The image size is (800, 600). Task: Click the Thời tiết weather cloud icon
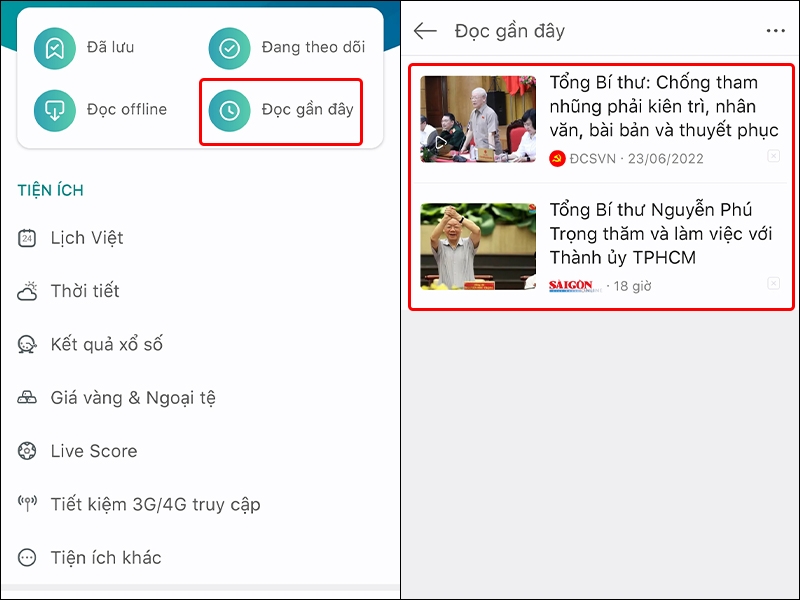[27, 291]
